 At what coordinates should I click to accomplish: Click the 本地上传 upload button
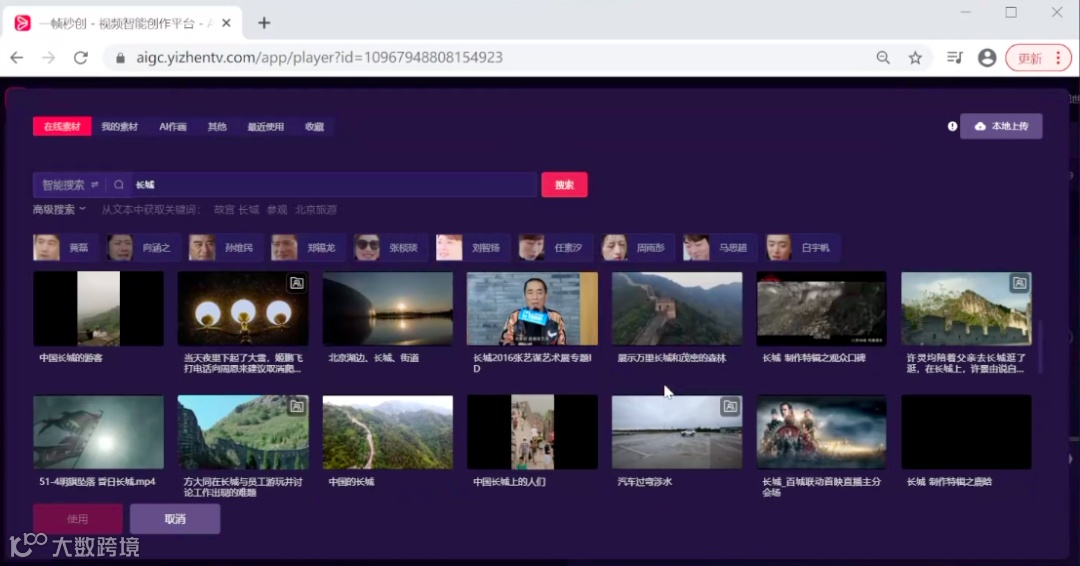(x=1001, y=126)
